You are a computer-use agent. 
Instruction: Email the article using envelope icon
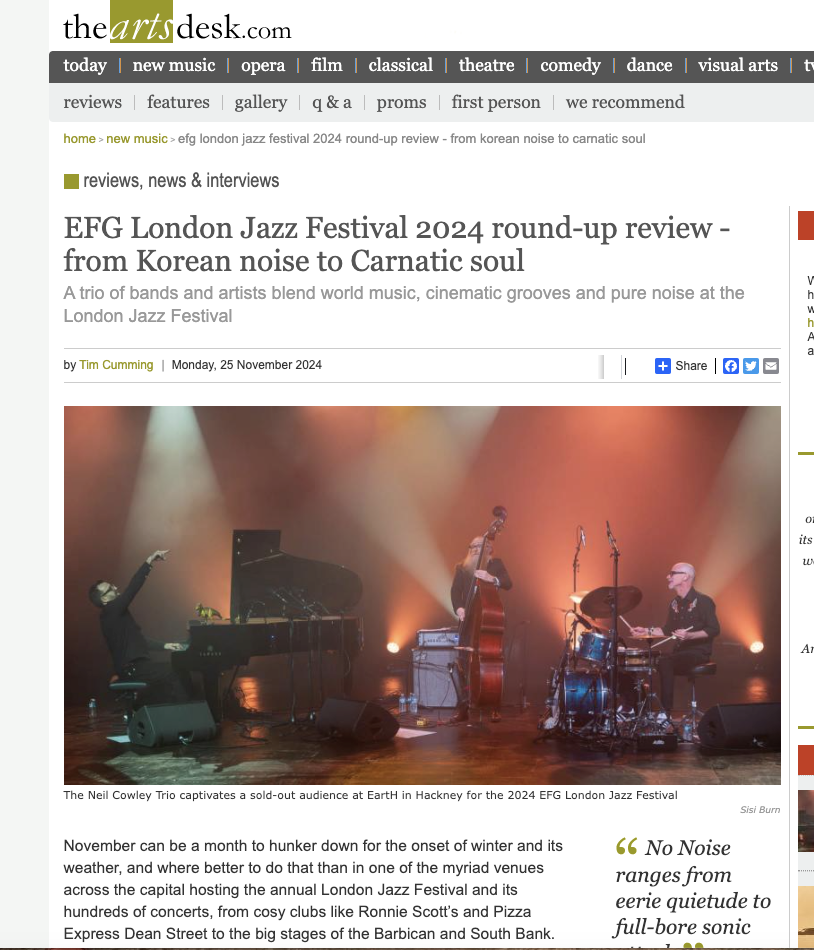click(771, 366)
